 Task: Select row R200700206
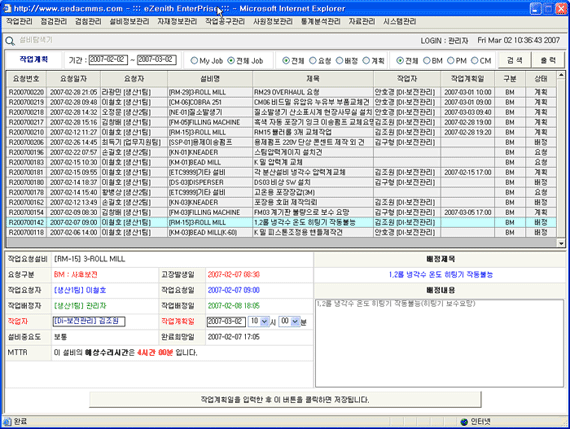(282, 143)
